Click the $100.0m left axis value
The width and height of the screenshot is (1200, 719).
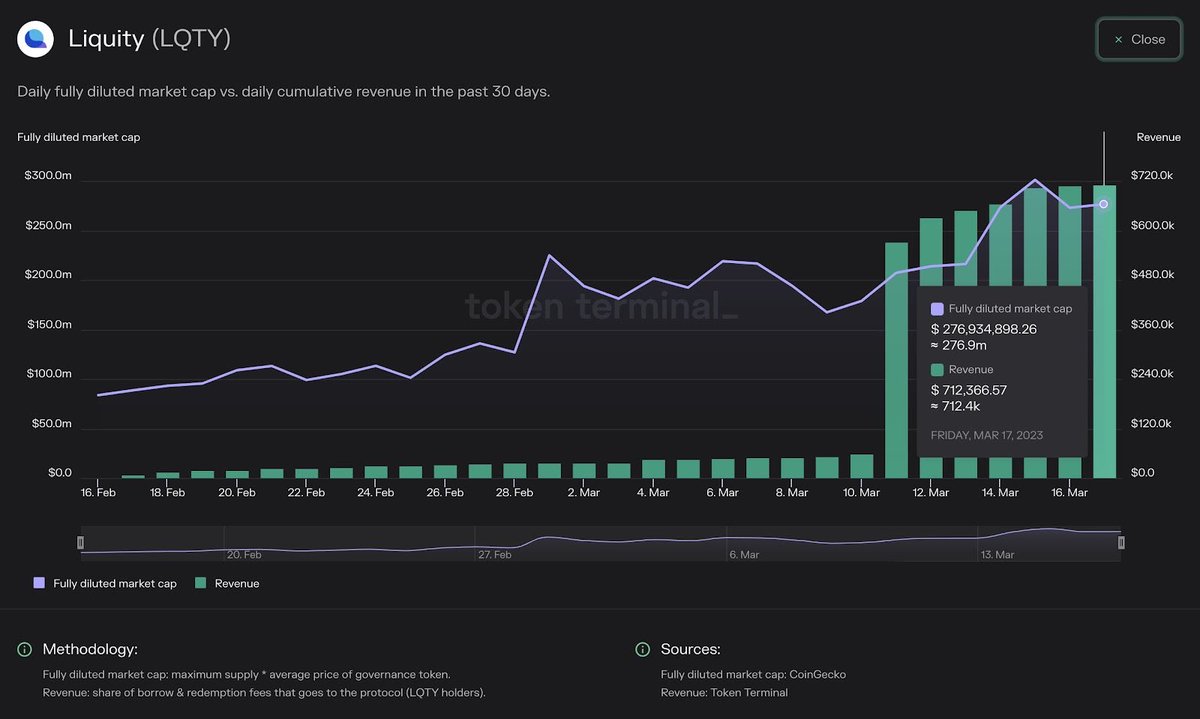(48, 374)
